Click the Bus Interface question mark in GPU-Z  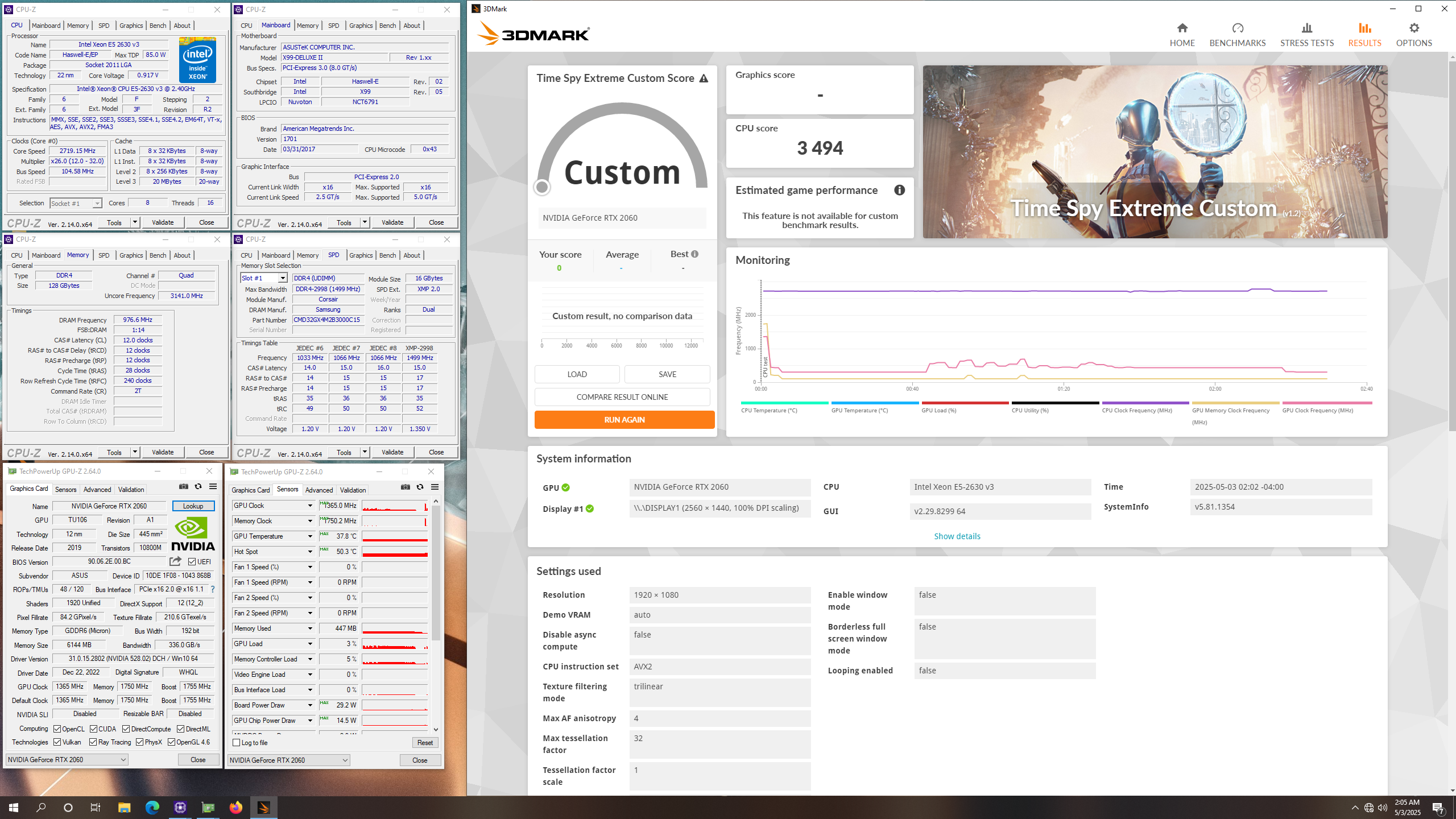[213, 589]
